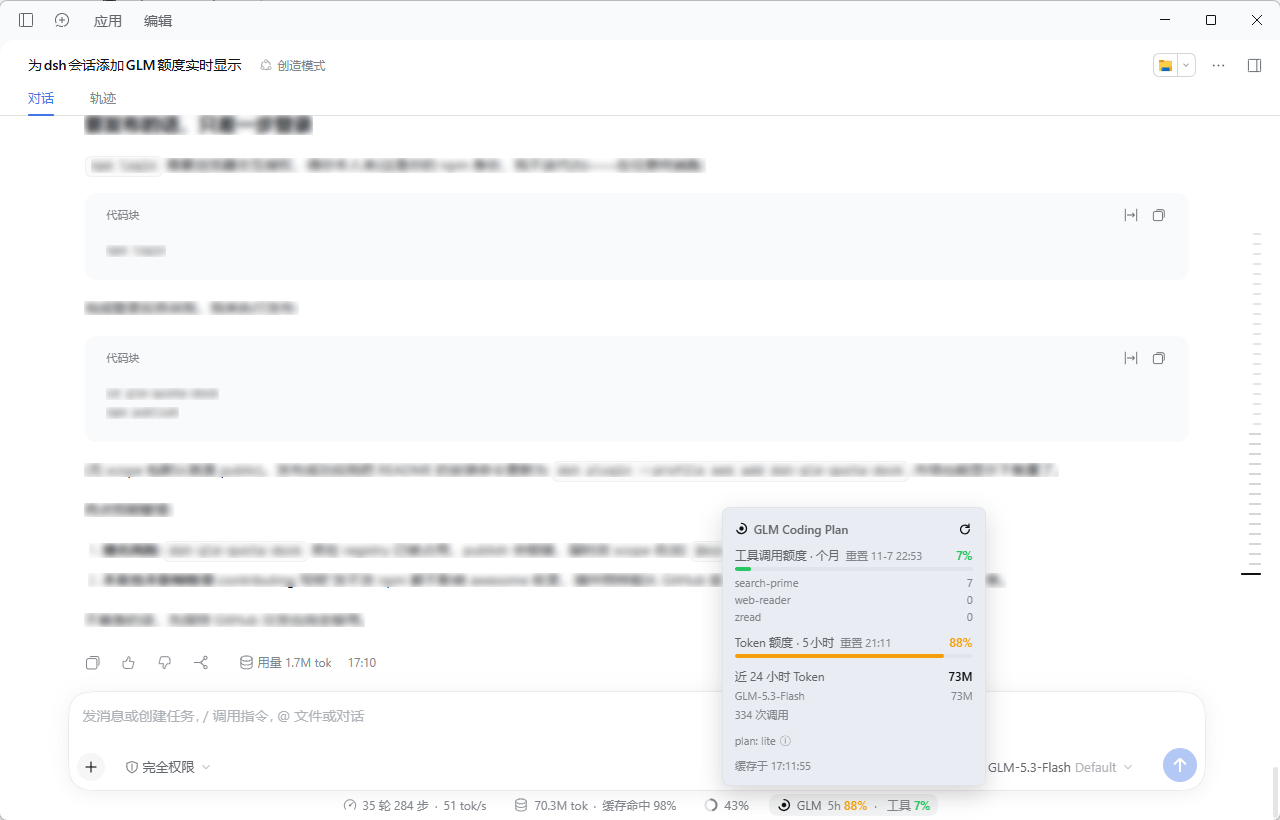Click the conversation title 为 dsh 会话添加 GLM 额度实时显示

[135, 65]
